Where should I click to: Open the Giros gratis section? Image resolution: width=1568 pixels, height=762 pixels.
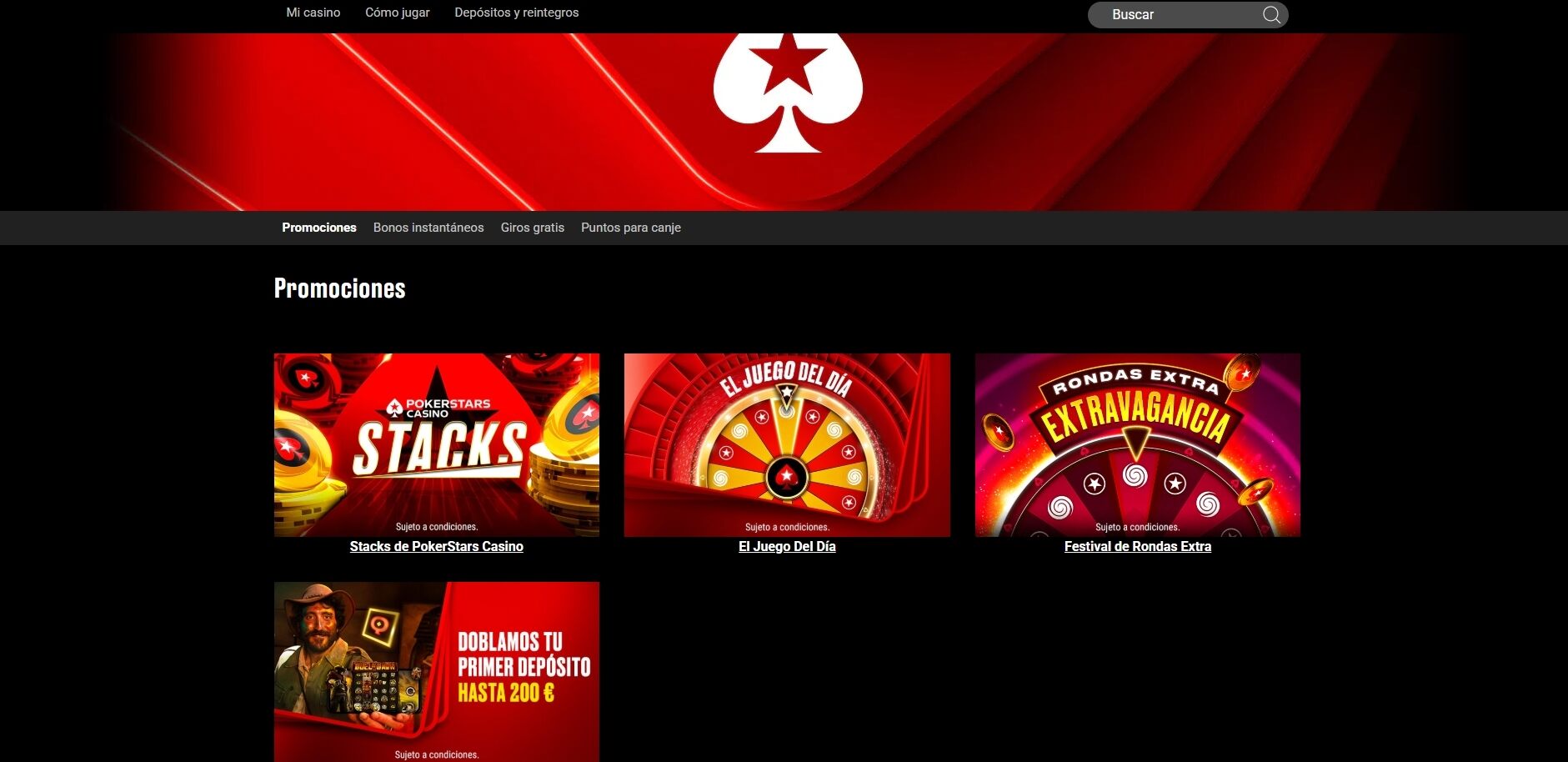[533, 227]
